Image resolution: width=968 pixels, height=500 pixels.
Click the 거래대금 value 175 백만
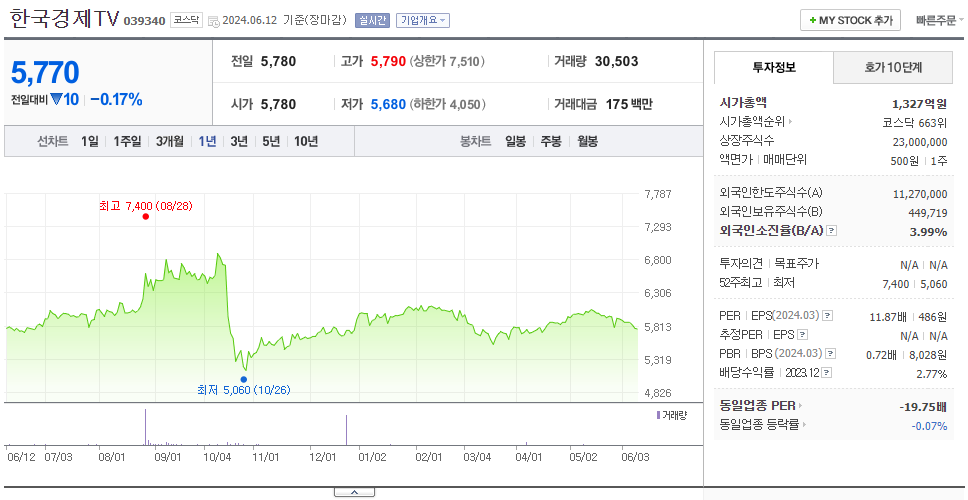click(x=629, y=104)
